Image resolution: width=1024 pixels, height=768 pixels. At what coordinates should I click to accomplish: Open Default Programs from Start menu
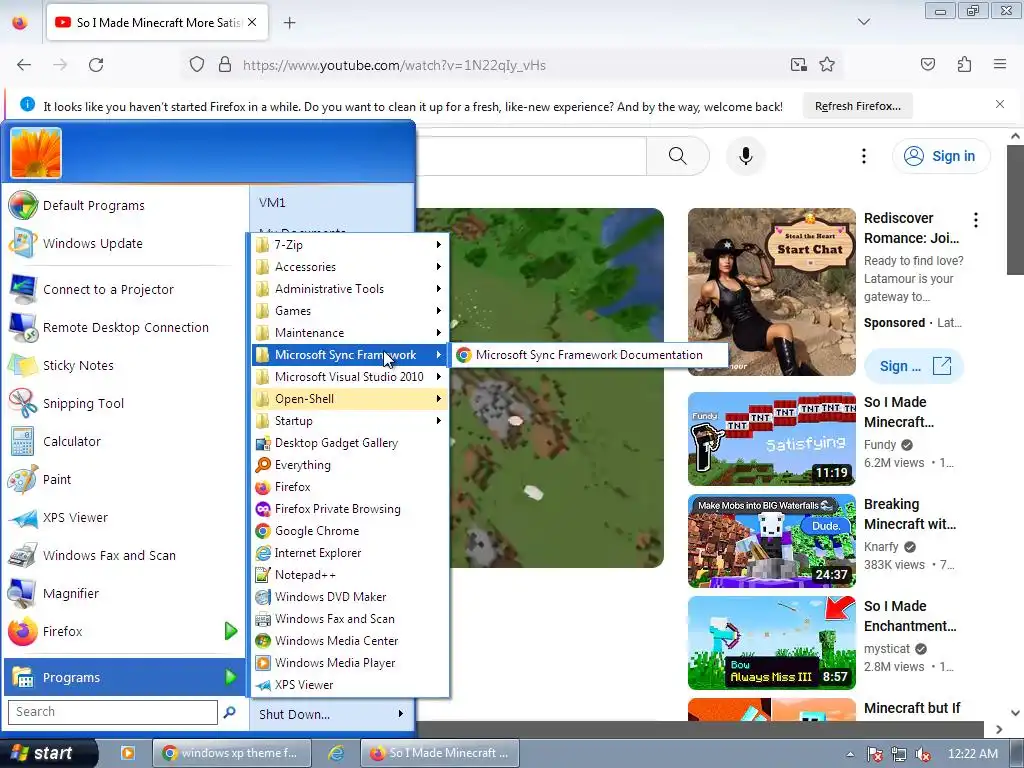124,206
